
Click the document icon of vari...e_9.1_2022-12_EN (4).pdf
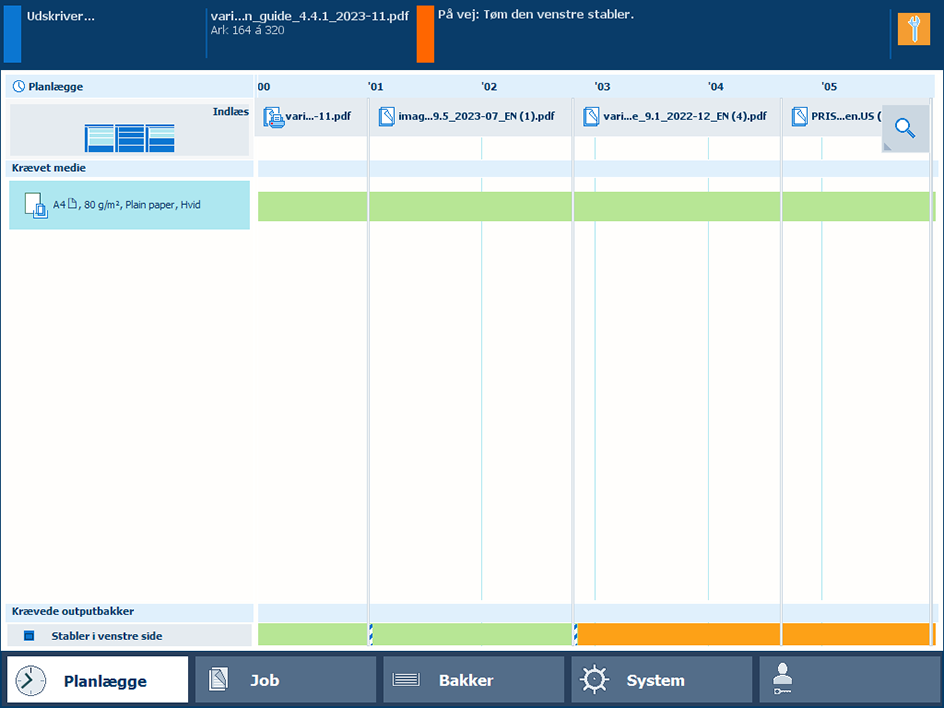click(x=591, y=117)
